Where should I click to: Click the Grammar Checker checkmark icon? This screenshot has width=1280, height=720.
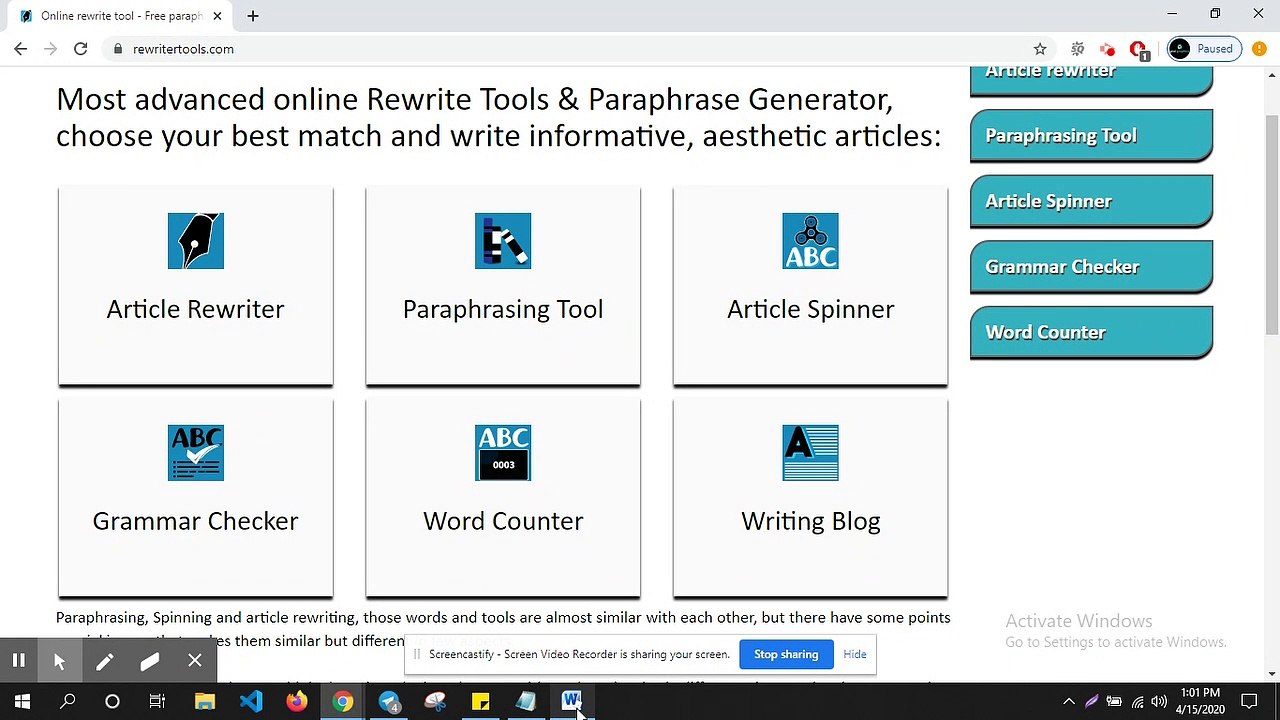196,453
